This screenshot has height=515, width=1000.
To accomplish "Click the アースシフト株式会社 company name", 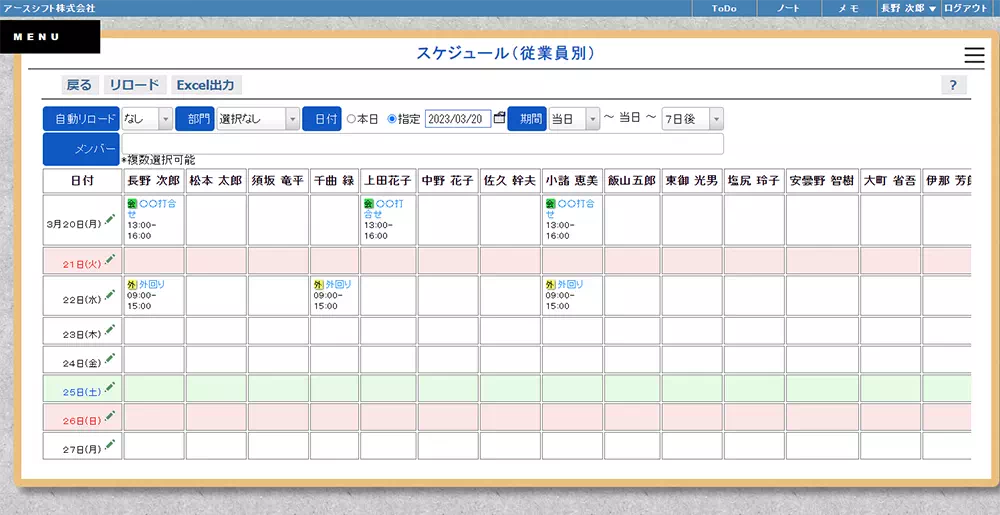I will [49, 8].
